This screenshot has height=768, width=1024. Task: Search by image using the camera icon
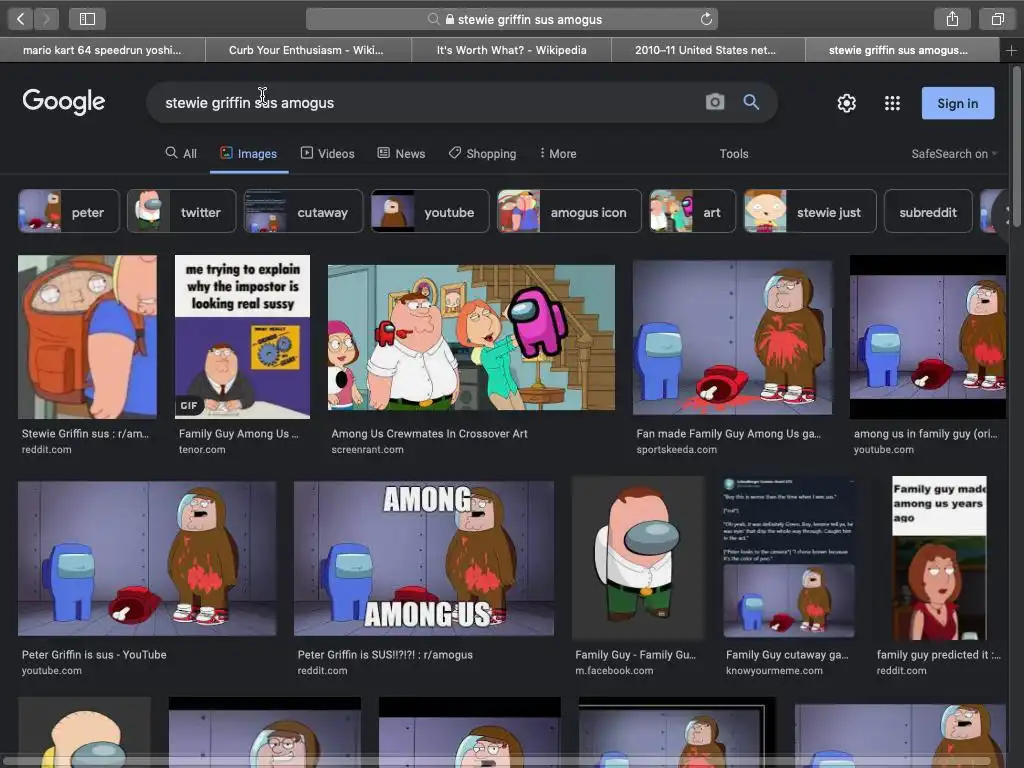coord(715,102)
